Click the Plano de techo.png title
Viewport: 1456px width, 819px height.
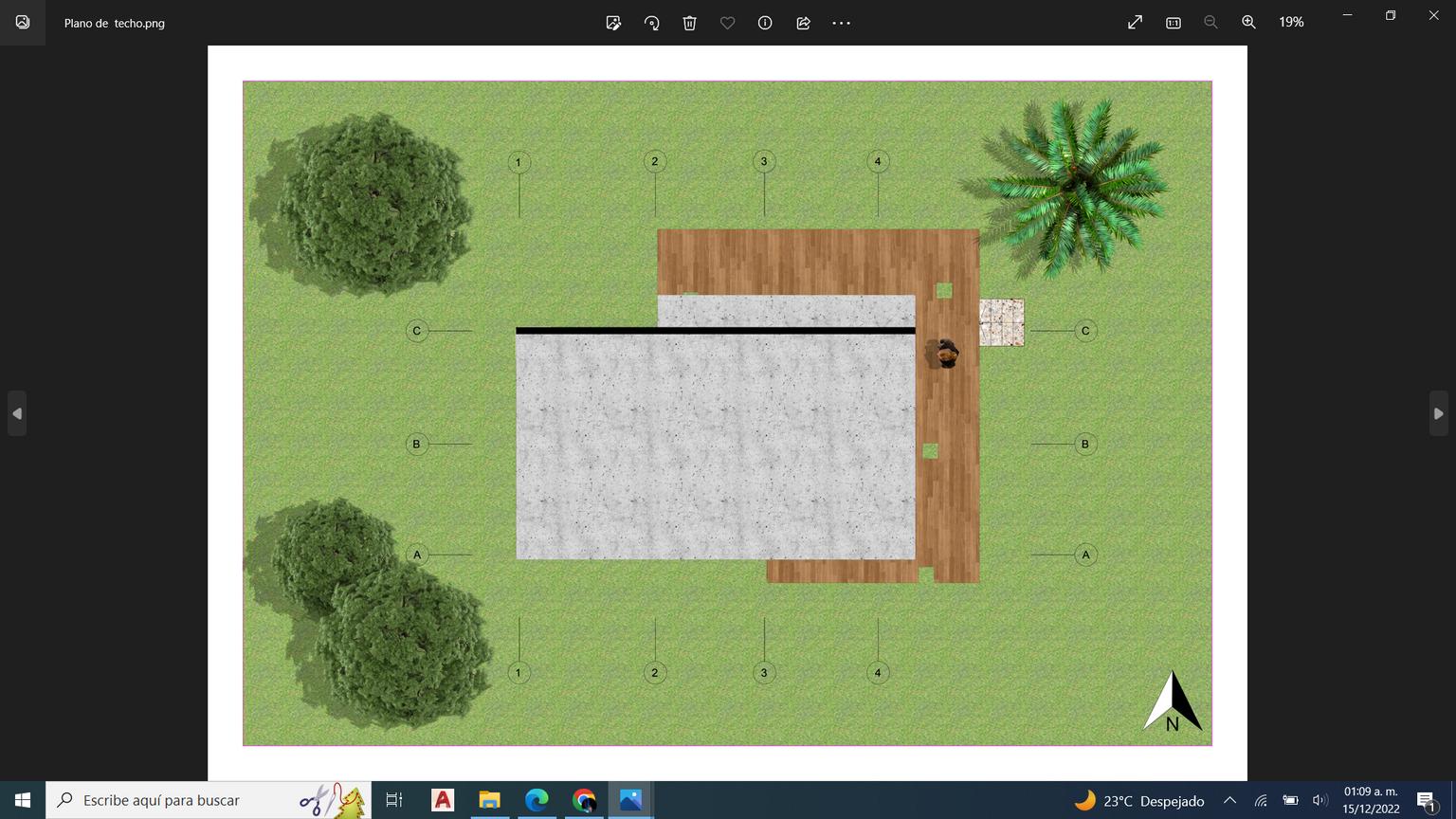click(x=115, y=23)
